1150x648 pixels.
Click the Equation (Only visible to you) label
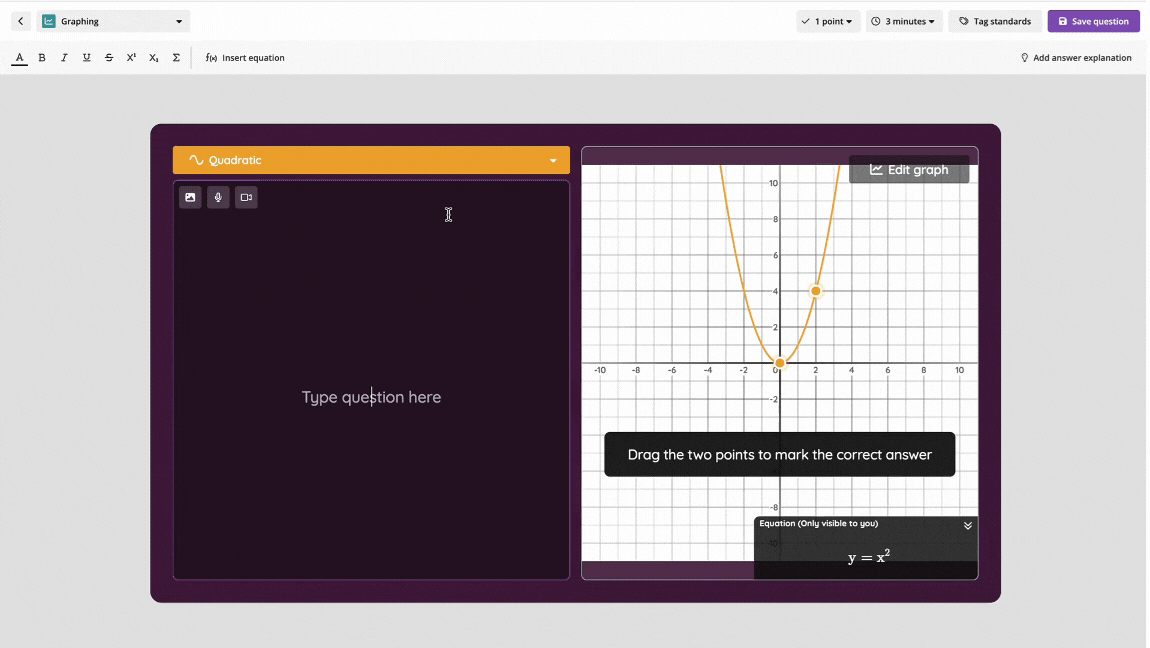coord(818,523)
